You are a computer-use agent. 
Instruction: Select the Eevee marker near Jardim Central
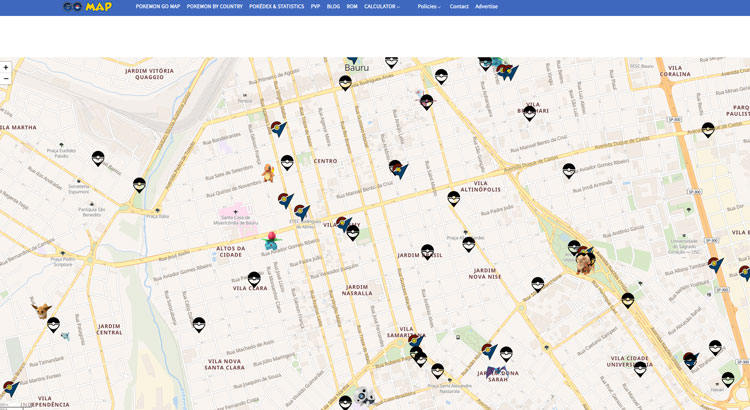pos(41,307)
